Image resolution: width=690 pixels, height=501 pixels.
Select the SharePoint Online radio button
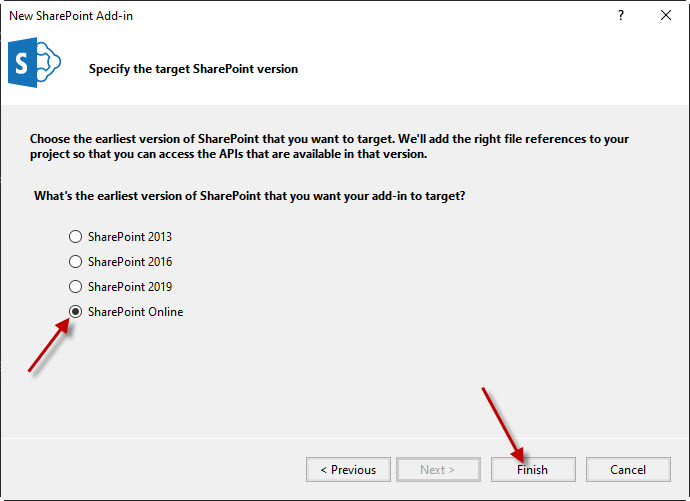tap(76, 312)
